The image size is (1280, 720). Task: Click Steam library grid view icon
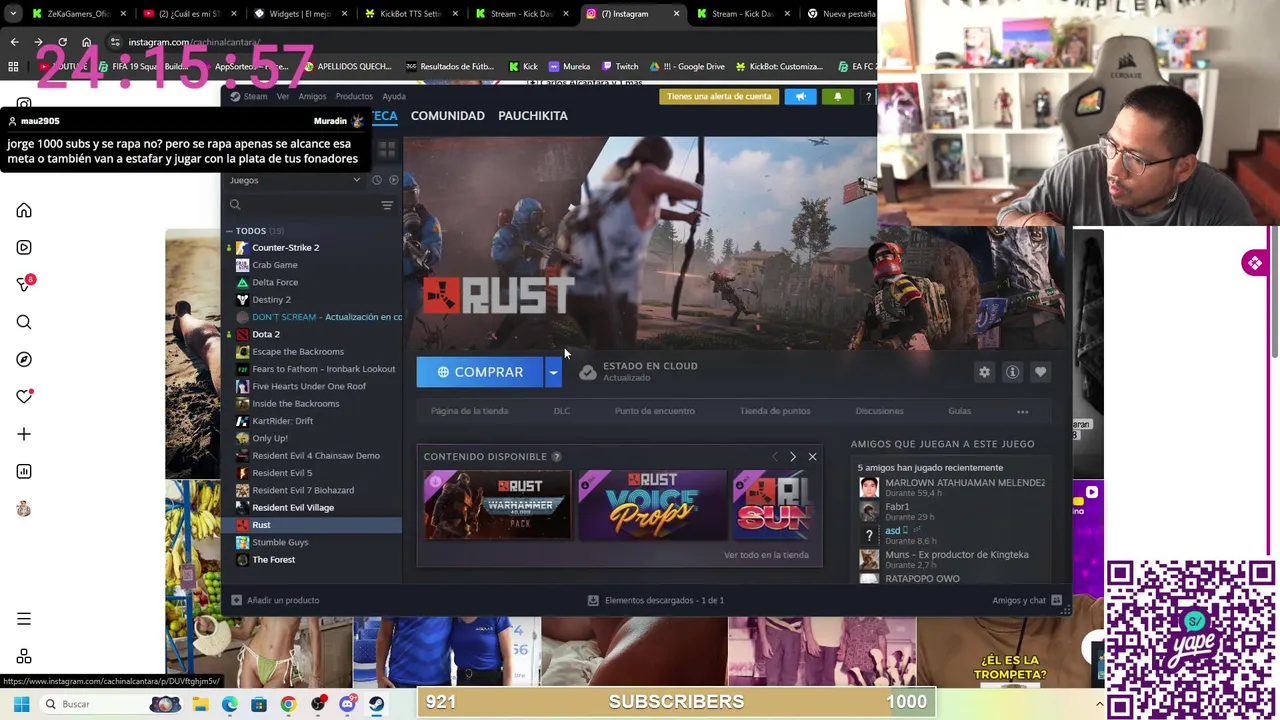point(387,150)
